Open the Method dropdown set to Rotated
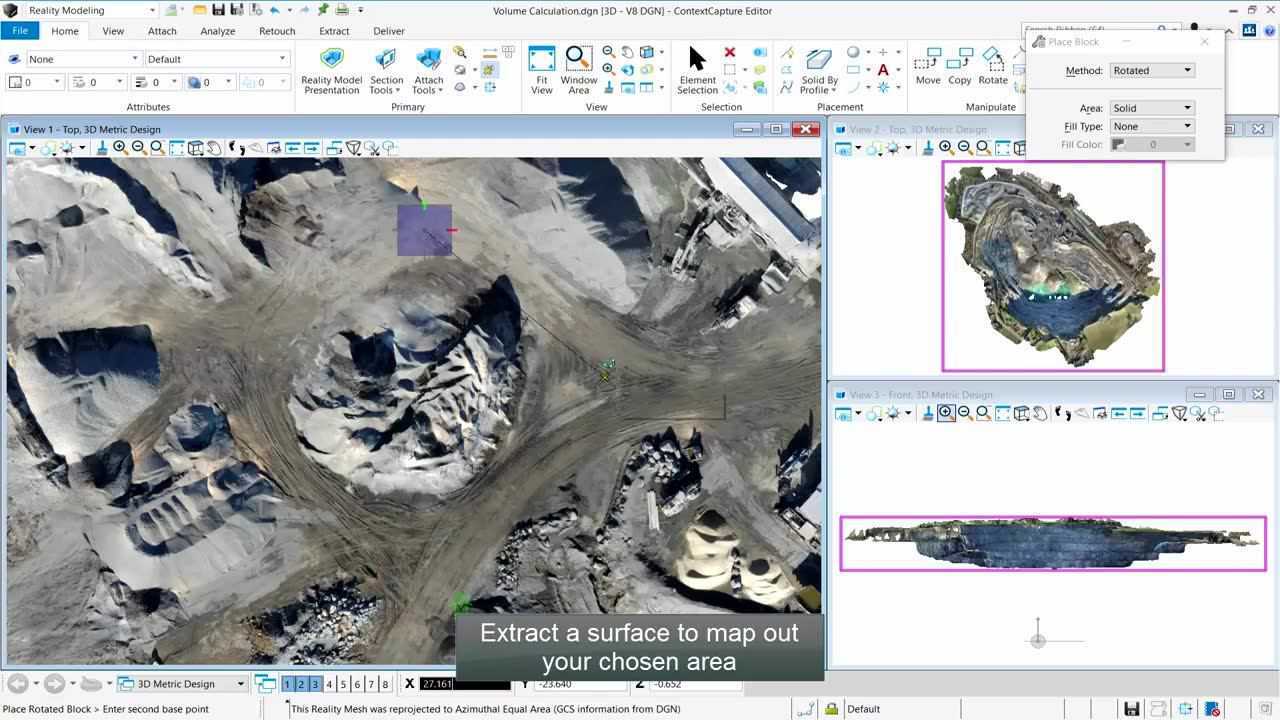The height and width of the screenshot is (720, 1280). [1152, 70]
